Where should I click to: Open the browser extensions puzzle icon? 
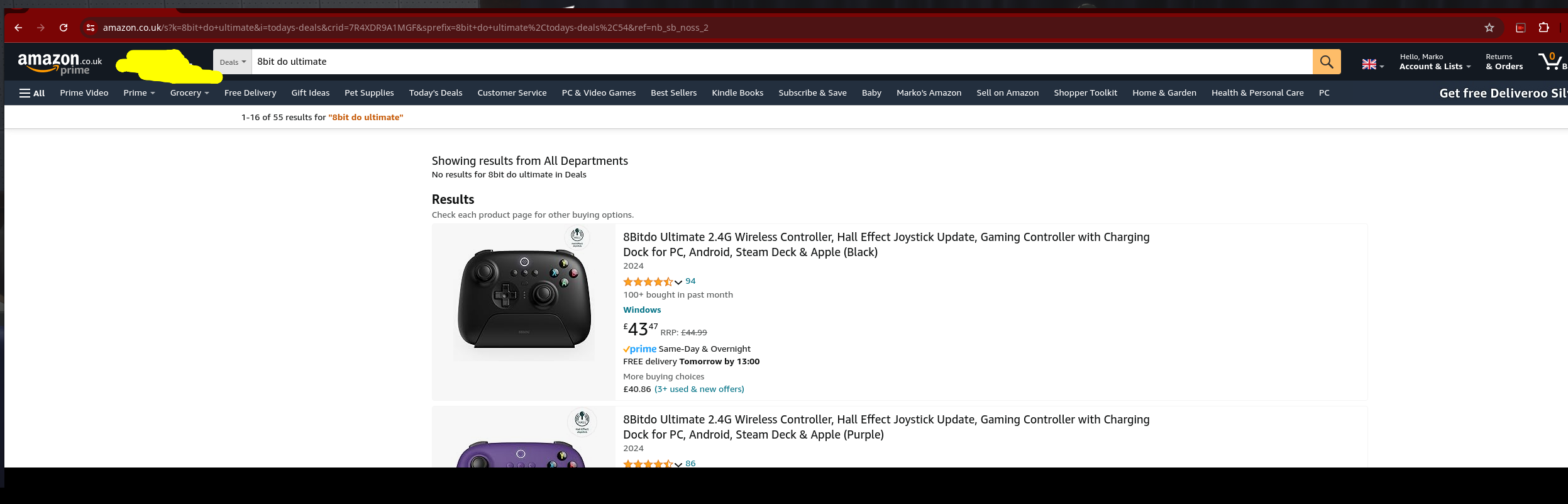(1543, 28)
